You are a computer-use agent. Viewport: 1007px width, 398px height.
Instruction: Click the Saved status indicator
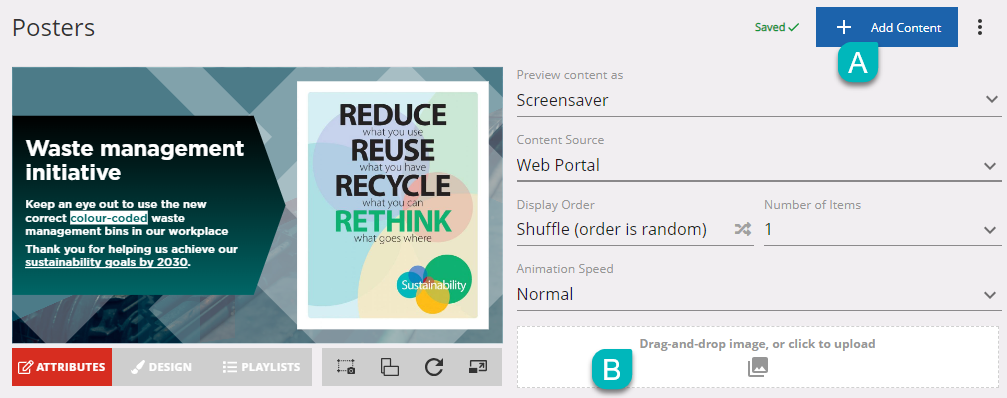tap(776, 28)
